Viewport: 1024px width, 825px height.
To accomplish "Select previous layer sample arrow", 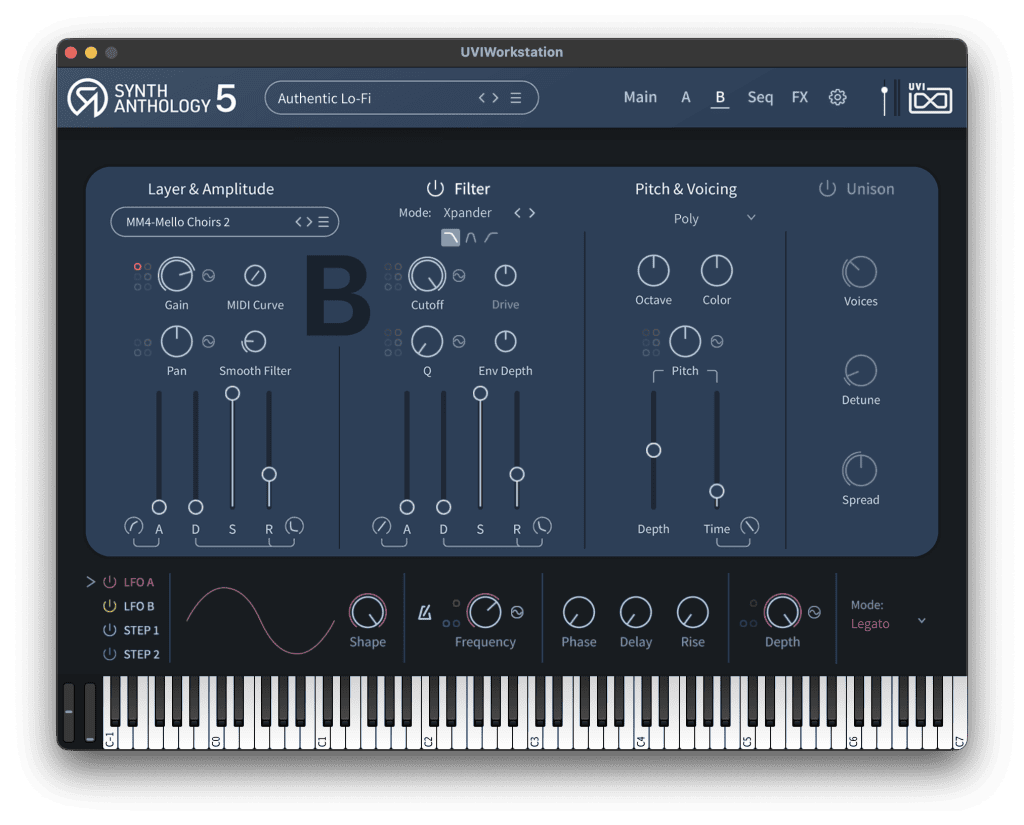I will (298, 222).
